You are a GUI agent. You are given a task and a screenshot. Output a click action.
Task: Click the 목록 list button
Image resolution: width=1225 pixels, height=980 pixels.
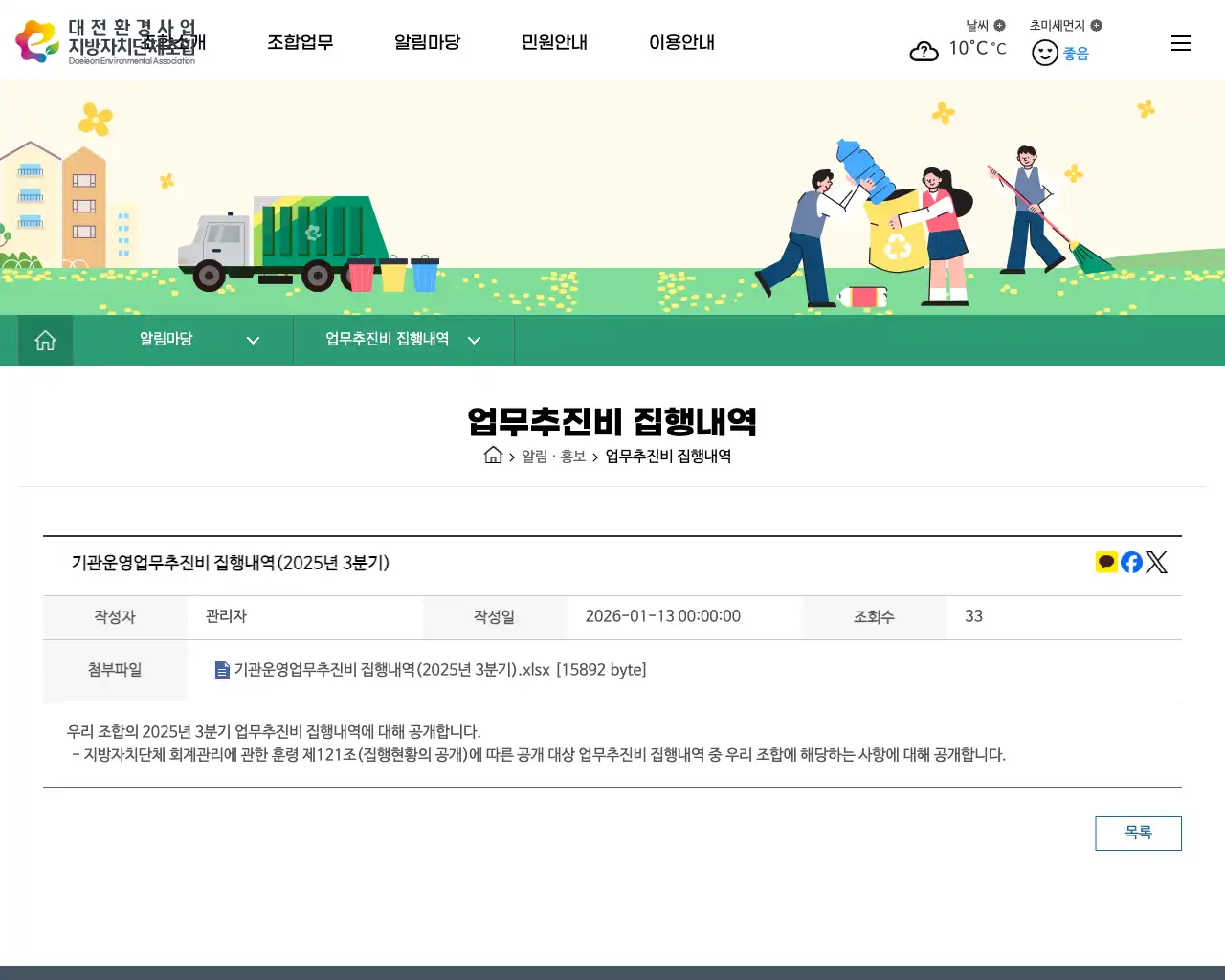pyautogui.click(x=1138, y=833)
